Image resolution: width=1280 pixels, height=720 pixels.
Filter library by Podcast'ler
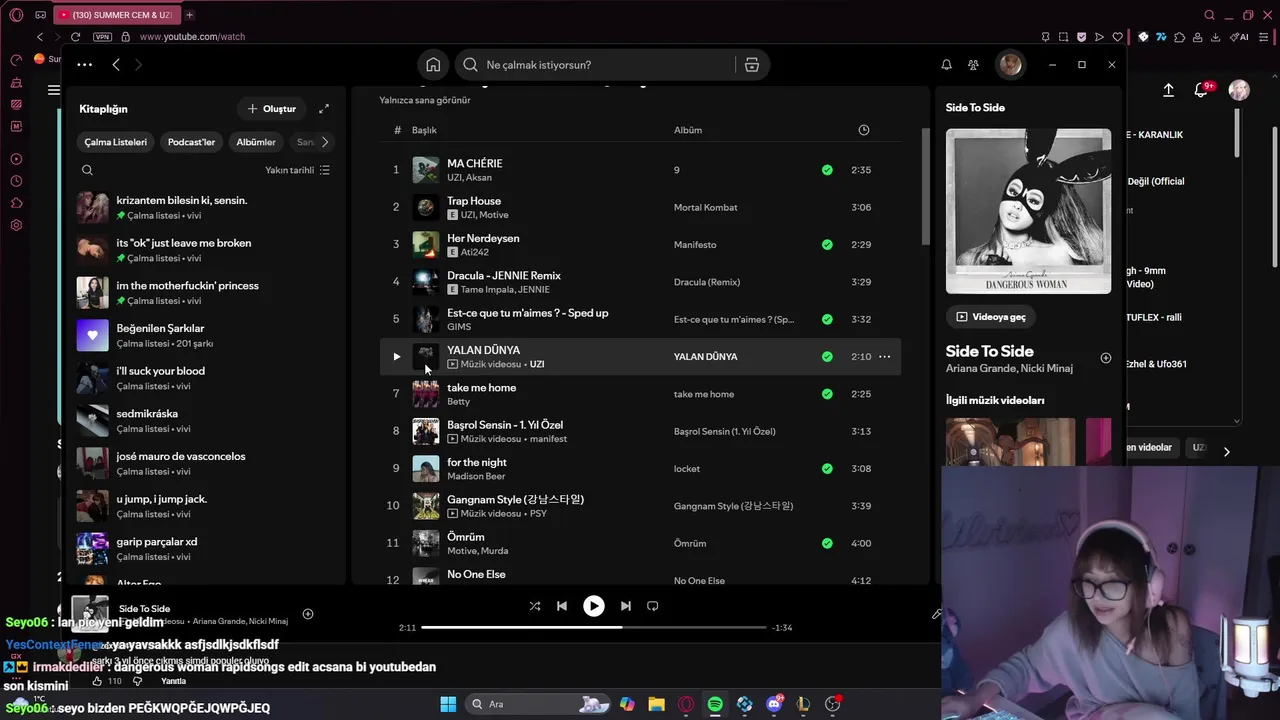coord(191,142)
